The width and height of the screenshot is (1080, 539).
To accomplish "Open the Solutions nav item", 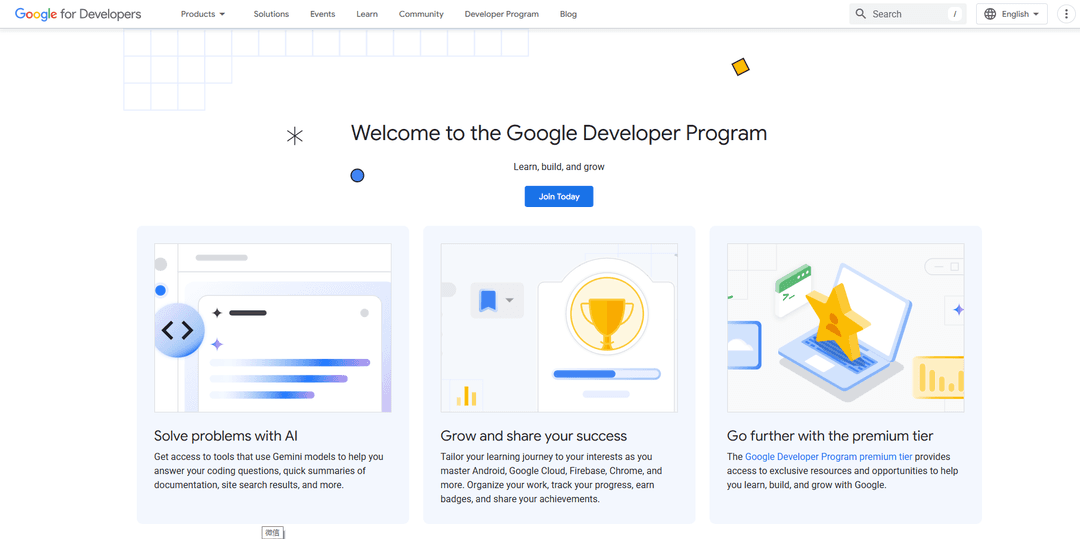I will point(271,14).
